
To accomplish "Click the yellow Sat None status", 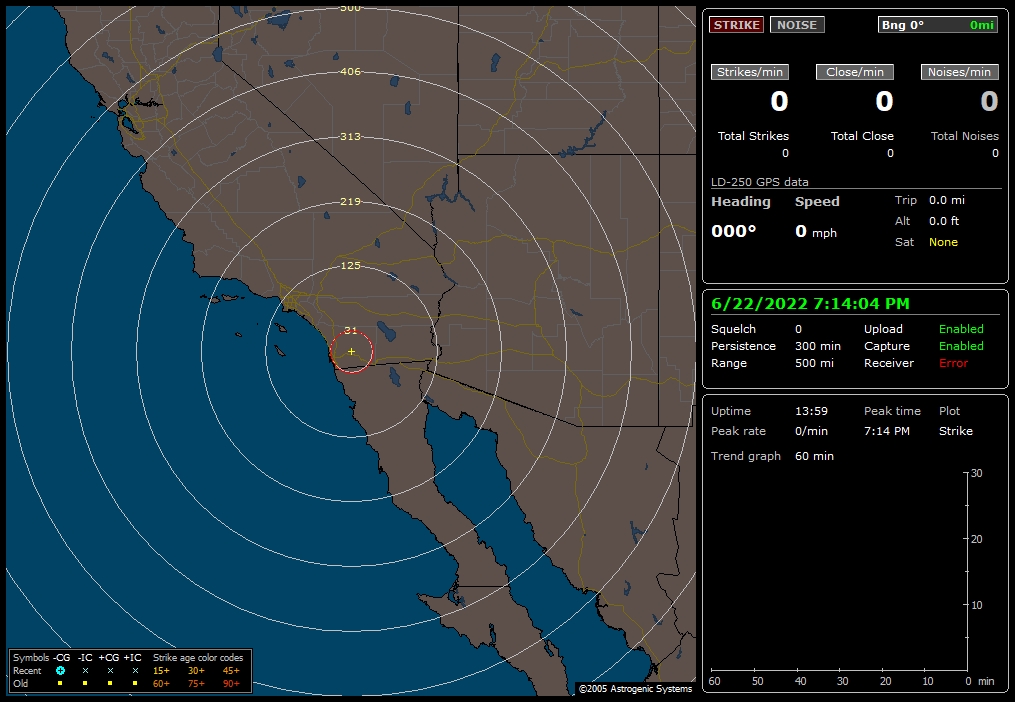I will point(943,242).
